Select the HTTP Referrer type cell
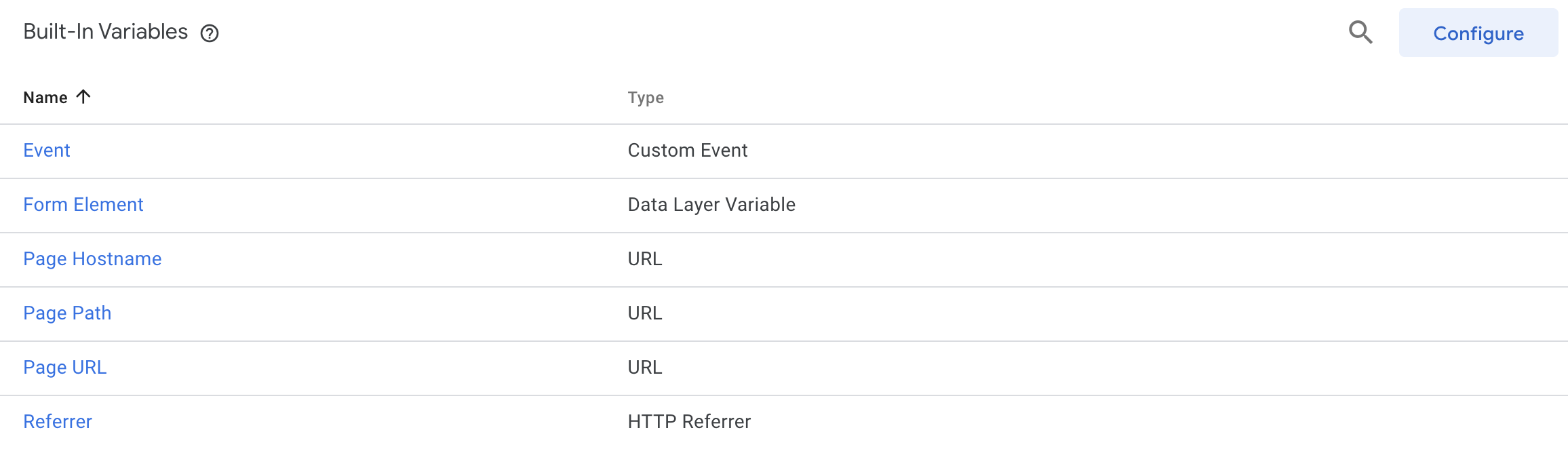The width and height of the screenshot is (1568, 449). pos(689,422)
